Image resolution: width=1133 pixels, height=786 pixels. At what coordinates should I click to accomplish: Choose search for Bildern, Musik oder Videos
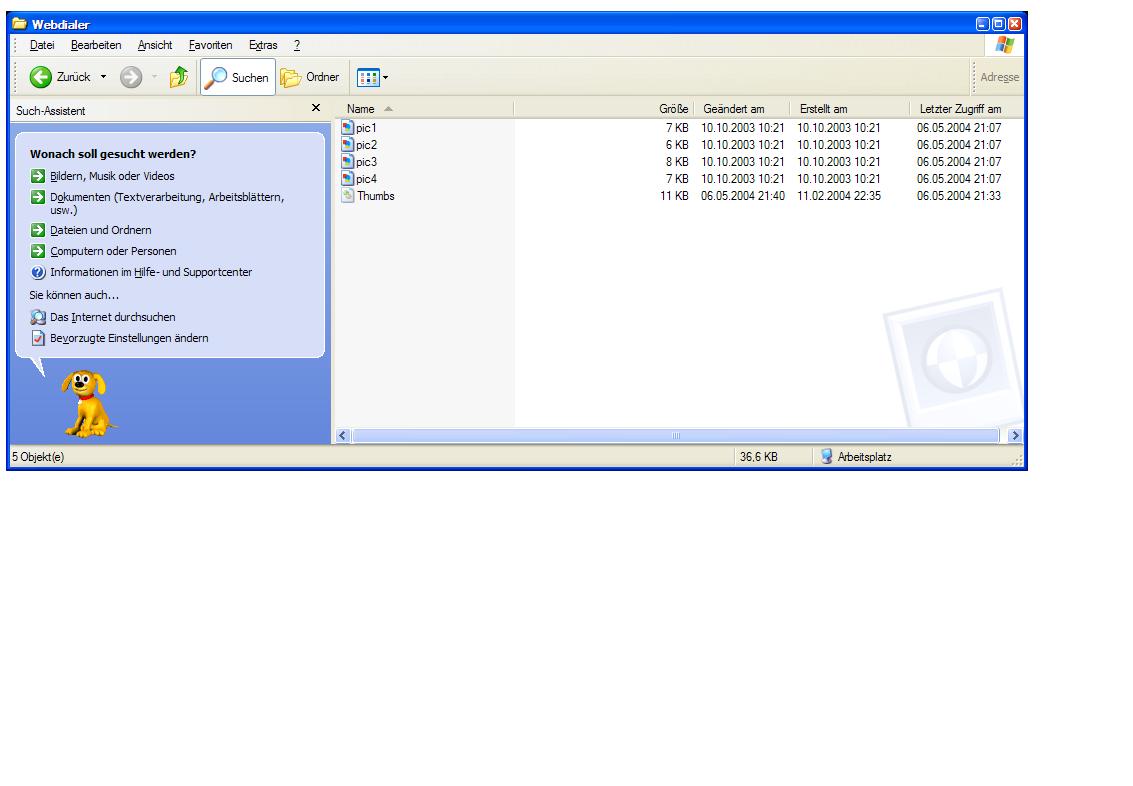pos(112,176)
